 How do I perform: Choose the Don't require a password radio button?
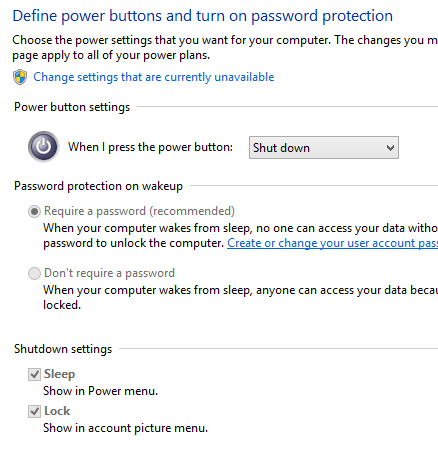click(34, 273)
